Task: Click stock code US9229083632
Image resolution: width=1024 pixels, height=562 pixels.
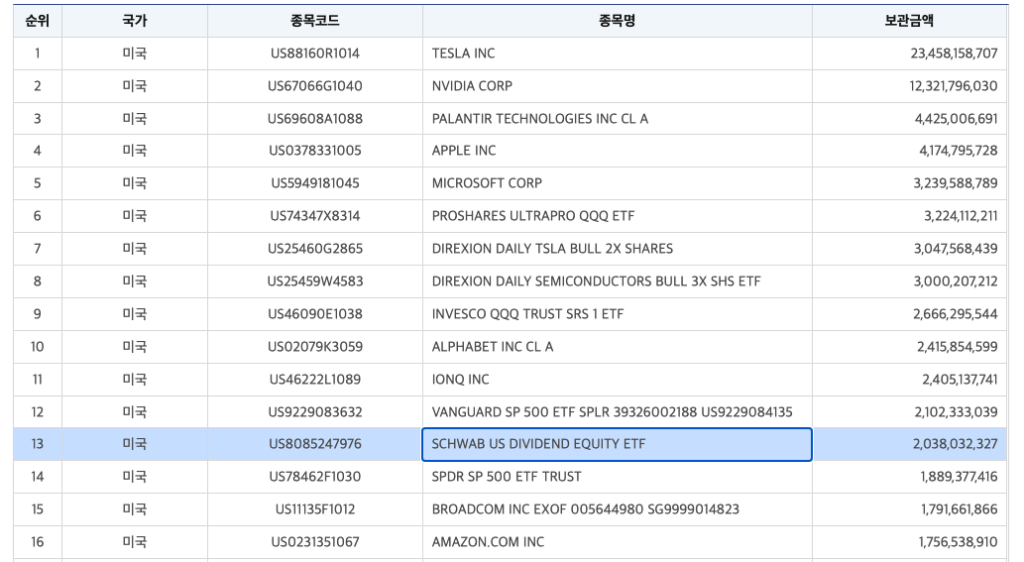Action: (315, 412)
